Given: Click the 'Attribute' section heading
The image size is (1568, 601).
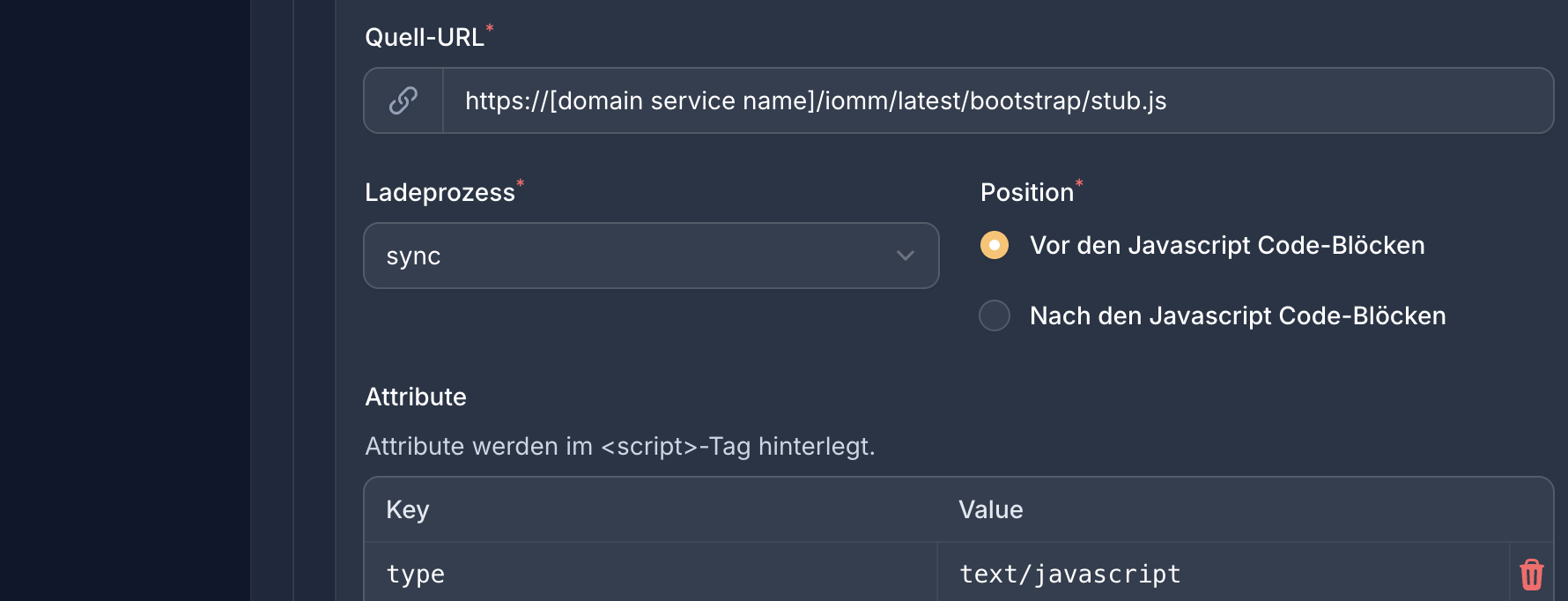Looking at the screenshot, I should point(416,397).
